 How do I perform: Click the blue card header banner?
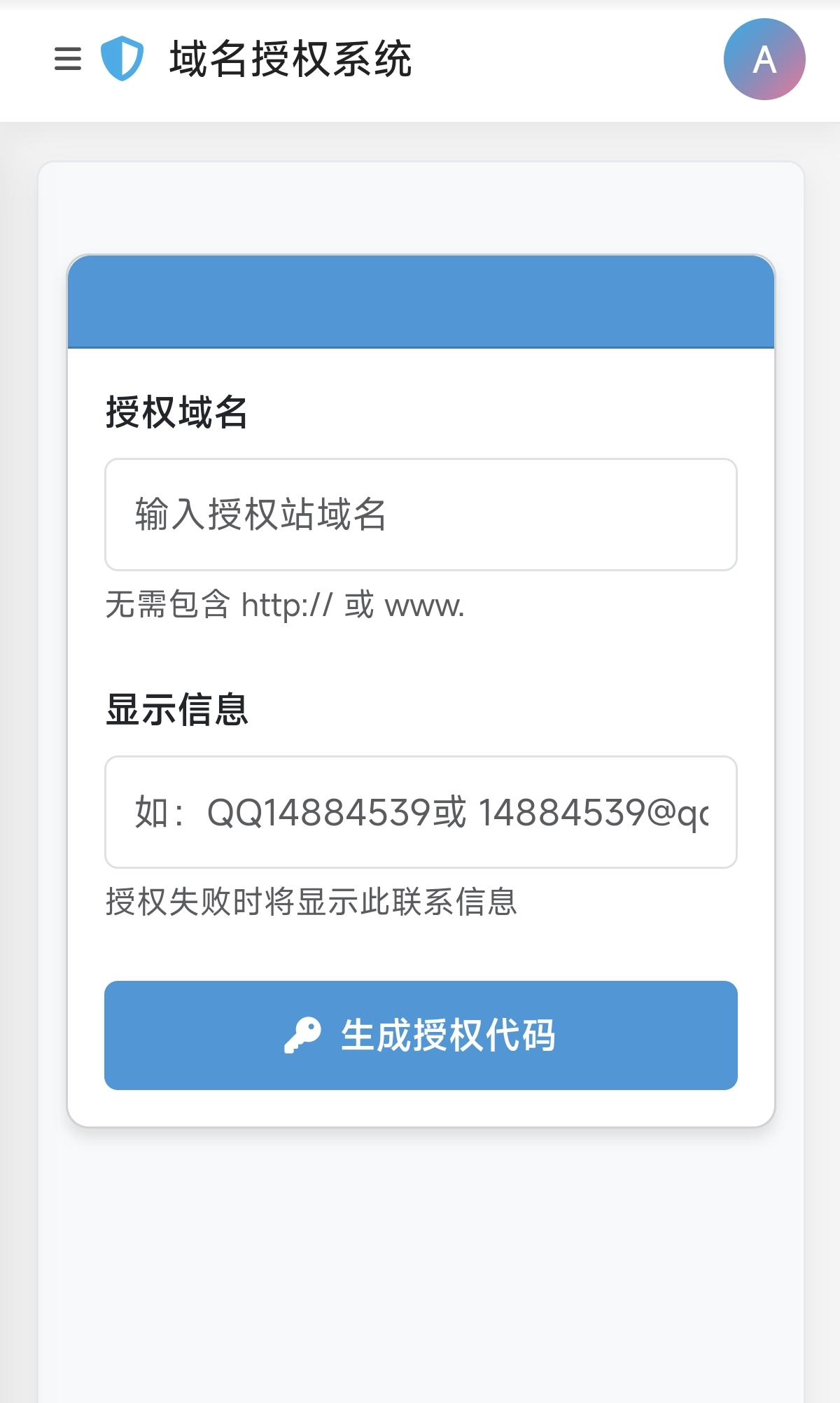coord(421,302)
